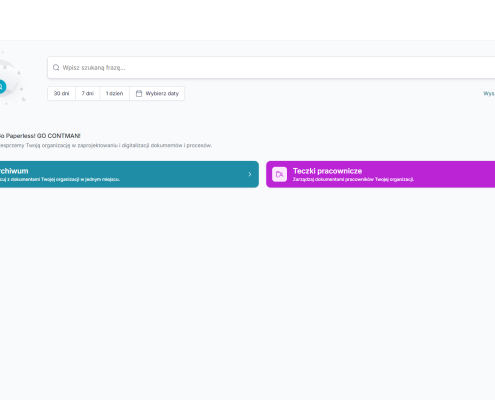This screenshot has height=400, width=495.
Task: Select the 1 dzień time filter
Action: point(114,94)
